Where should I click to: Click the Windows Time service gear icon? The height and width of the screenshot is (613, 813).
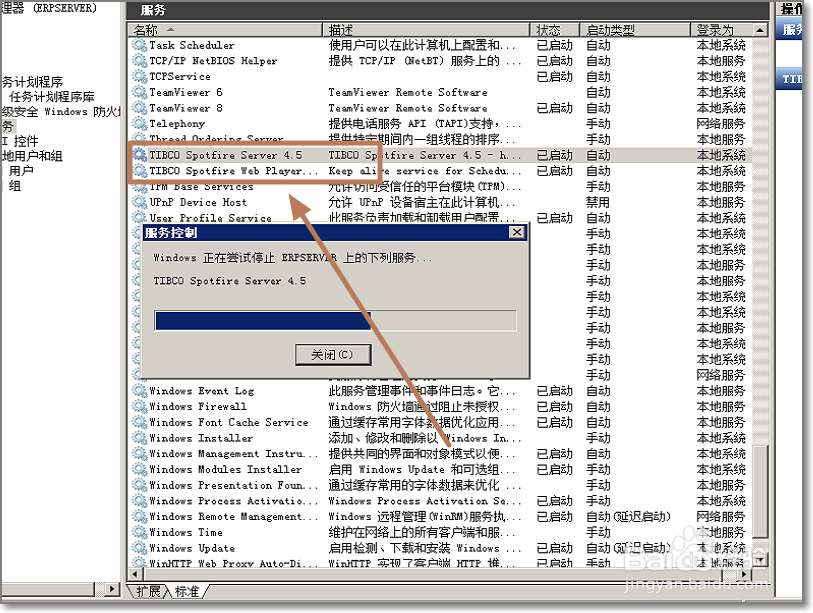pos(139,532)
